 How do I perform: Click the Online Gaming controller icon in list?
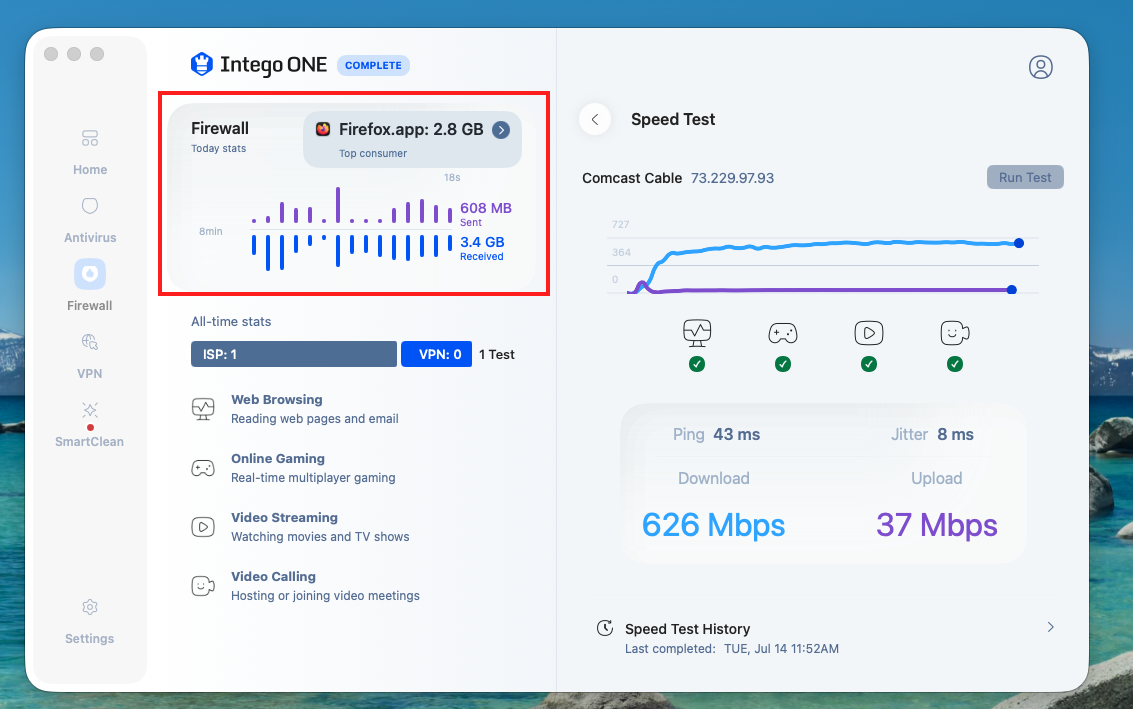203,468
